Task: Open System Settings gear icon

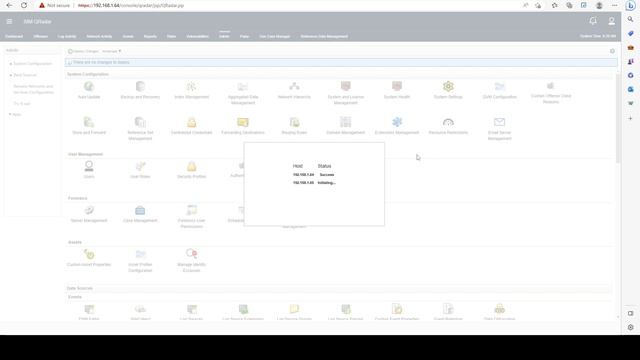Action: pyautogui.click(x=448, y=87)
